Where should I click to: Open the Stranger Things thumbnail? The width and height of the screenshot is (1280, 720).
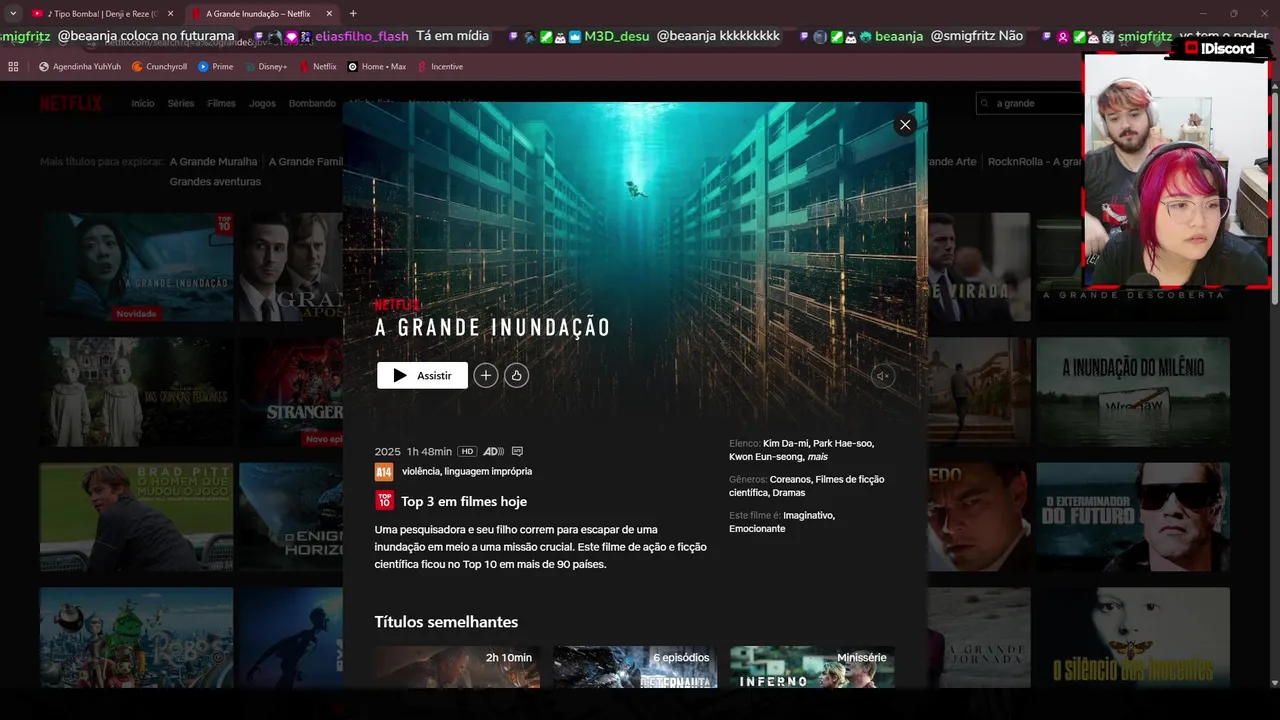[292, 392]
